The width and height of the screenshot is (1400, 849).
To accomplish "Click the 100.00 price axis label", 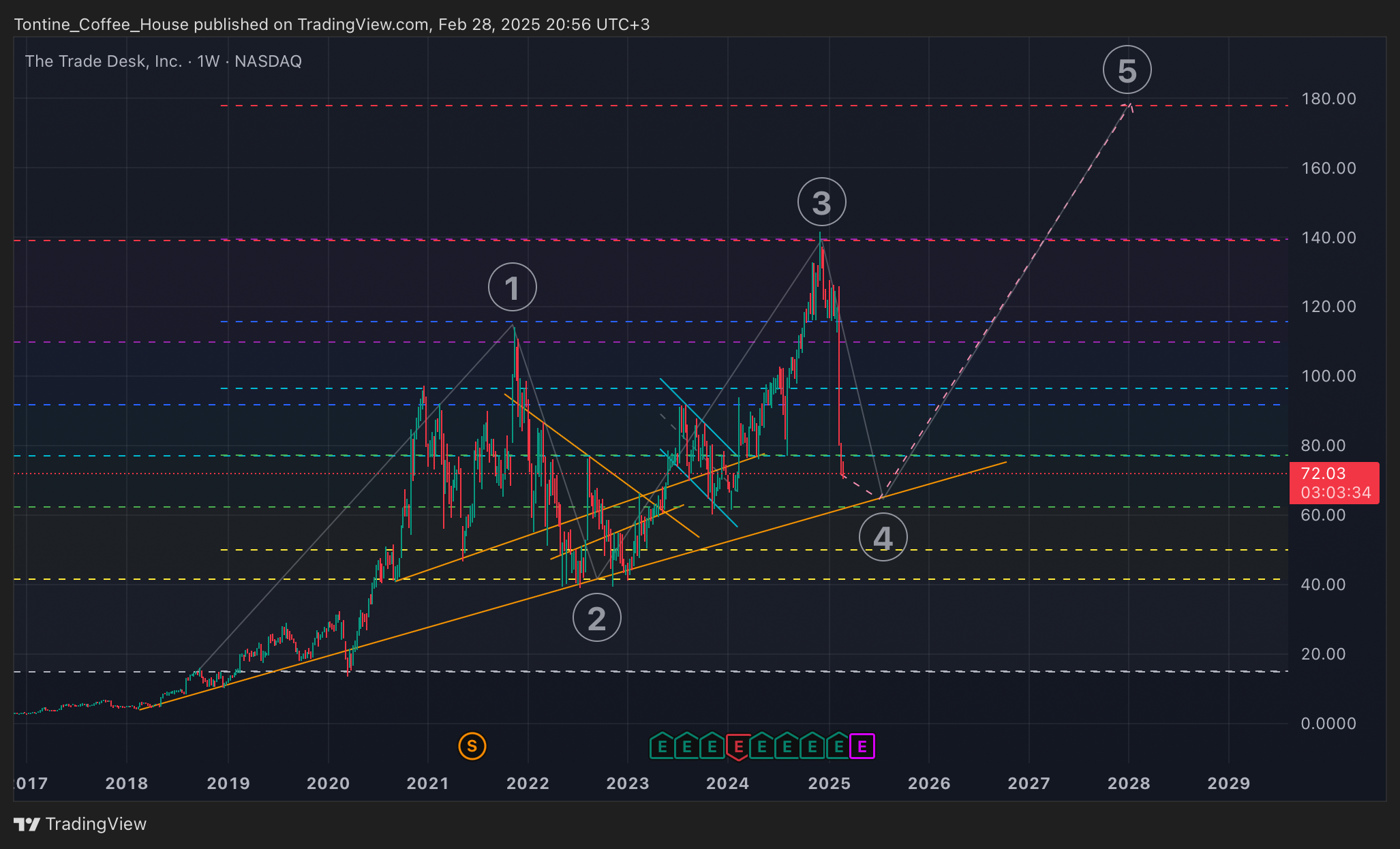I will point(1328,376).
